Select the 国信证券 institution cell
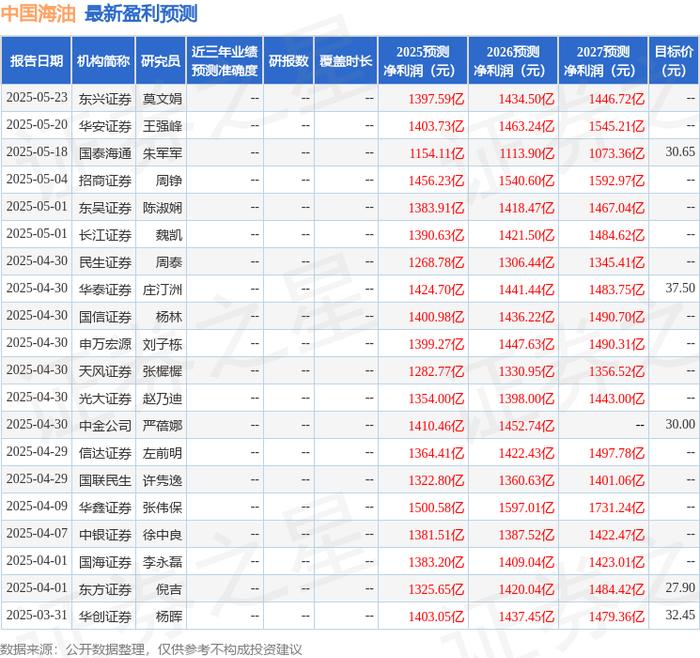Viewport: 700px width, 658px height. pyautogui.click(x=105, y=317)
